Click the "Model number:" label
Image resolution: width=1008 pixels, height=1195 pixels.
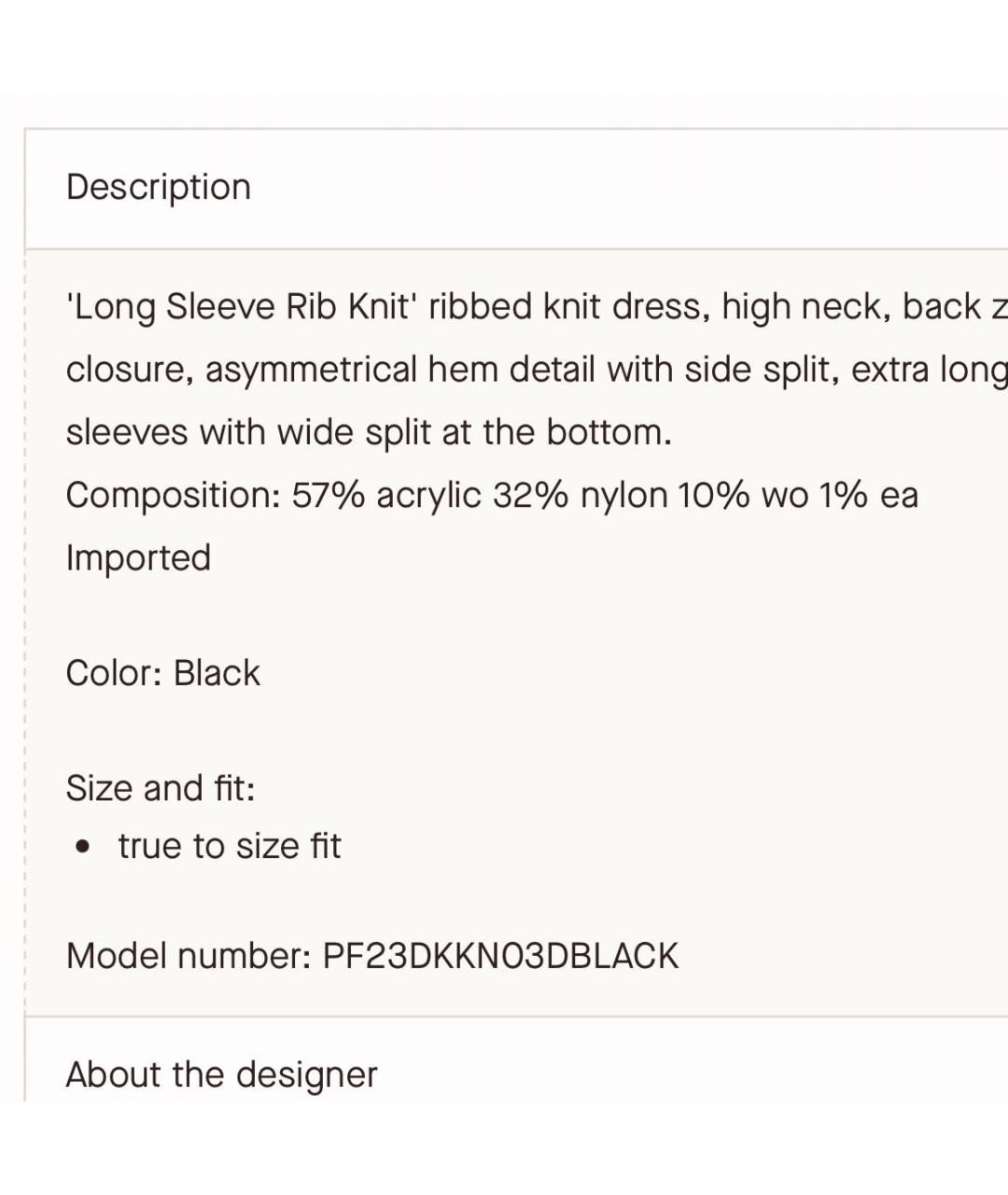(x=189, y=956)
